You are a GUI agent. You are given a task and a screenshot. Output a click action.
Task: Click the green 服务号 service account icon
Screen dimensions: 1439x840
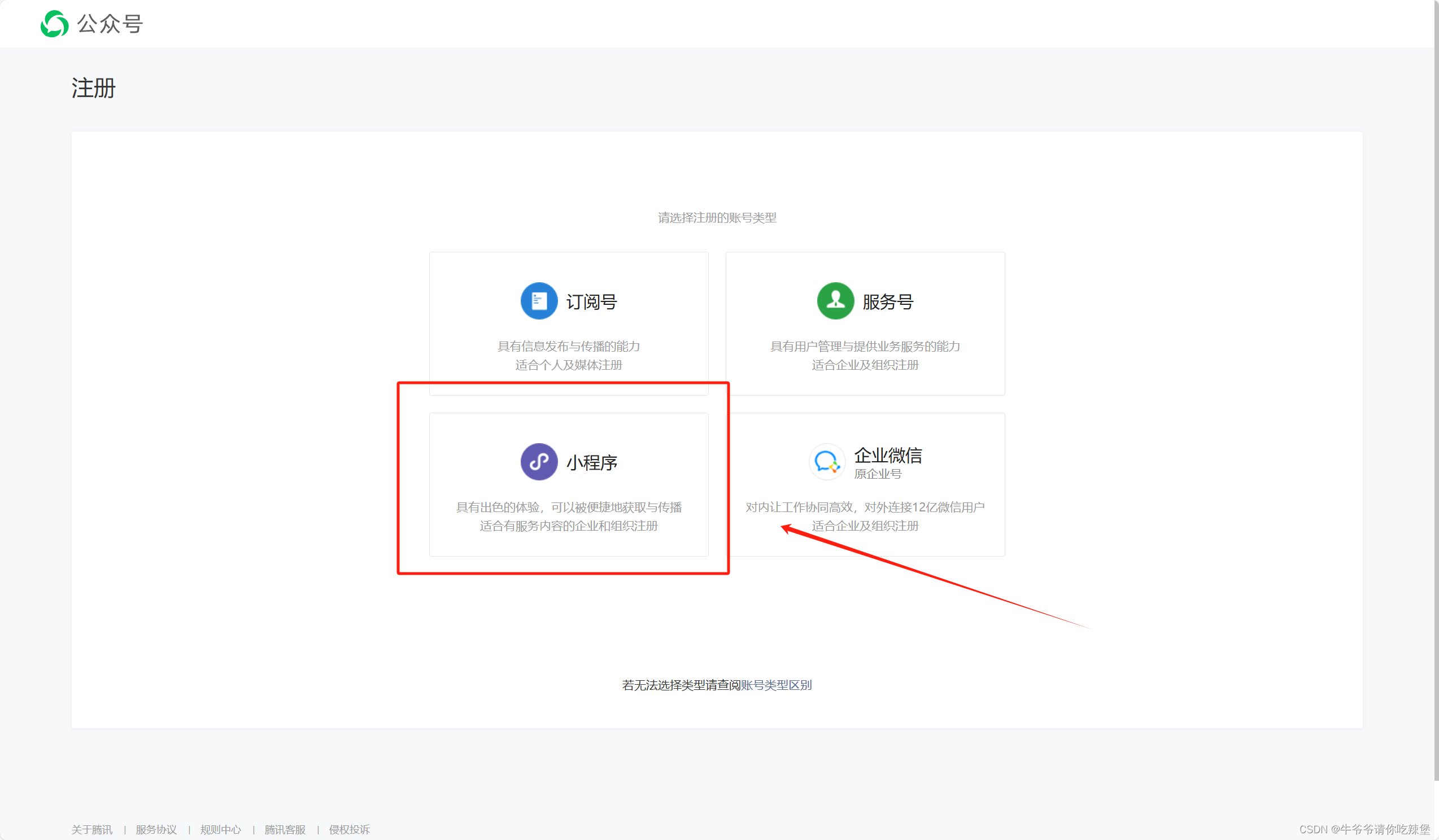835,301
